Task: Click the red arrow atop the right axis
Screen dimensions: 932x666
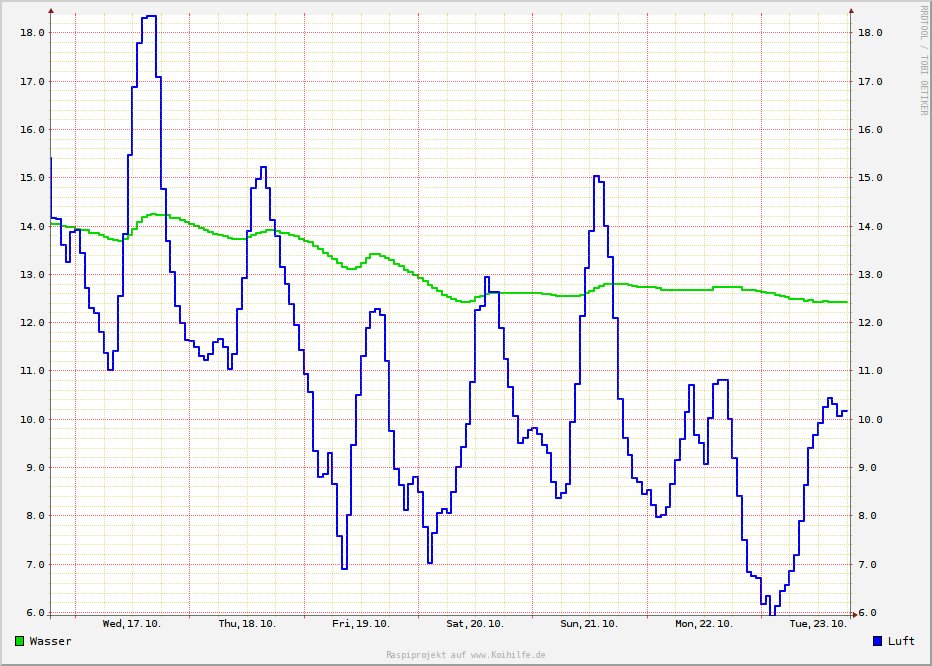Action: 851,11
